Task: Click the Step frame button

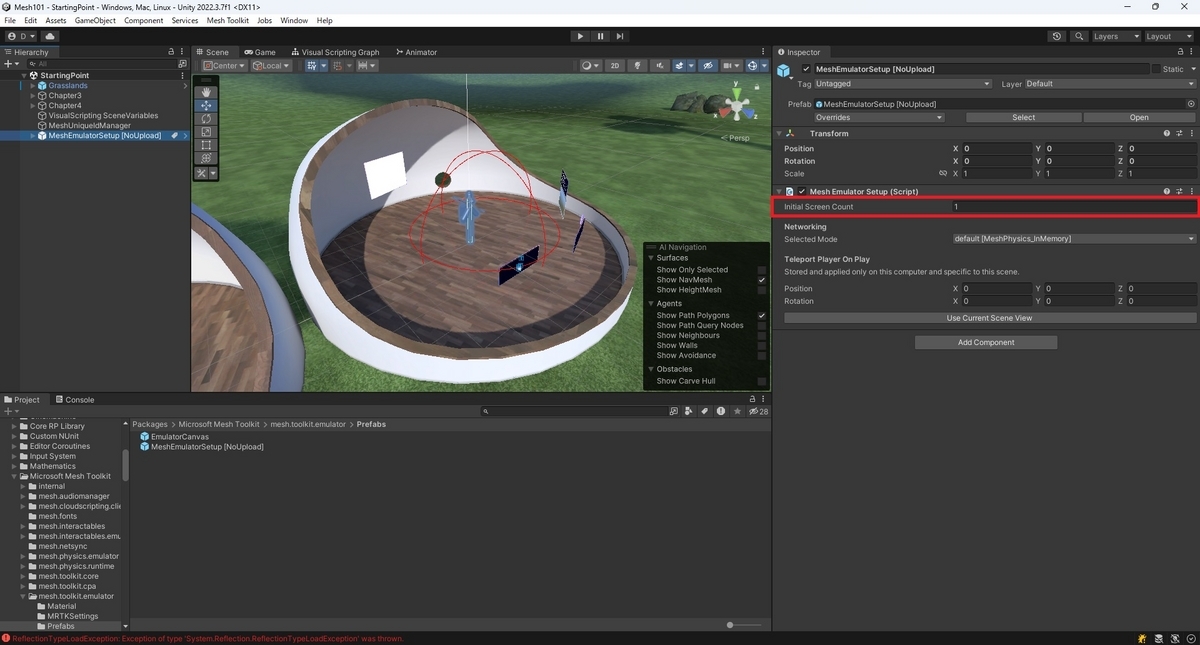Action: tap(620, 36)
